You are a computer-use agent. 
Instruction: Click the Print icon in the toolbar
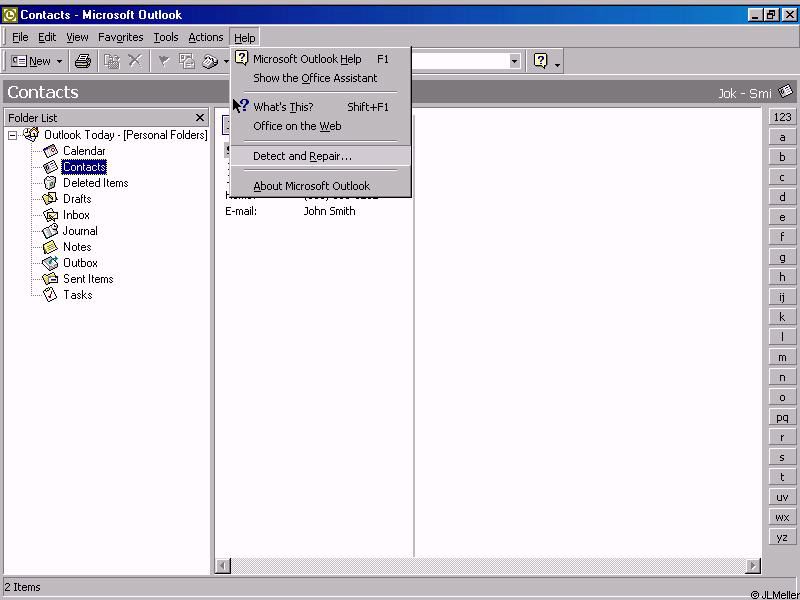coord(83,61)
